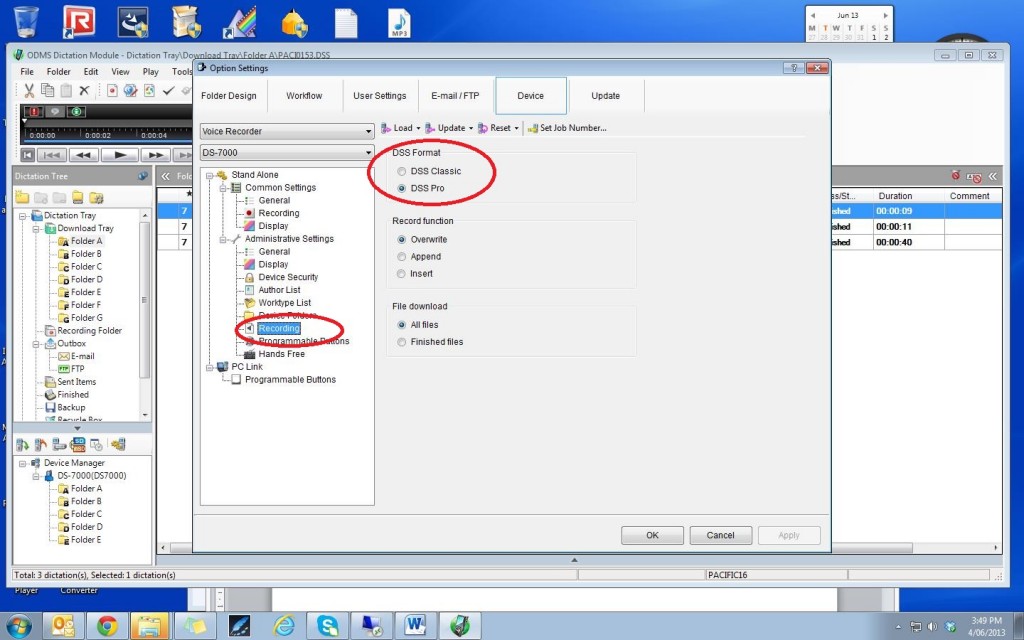Click the Copy icon in the main toolbar

click(x=48, y=91)
